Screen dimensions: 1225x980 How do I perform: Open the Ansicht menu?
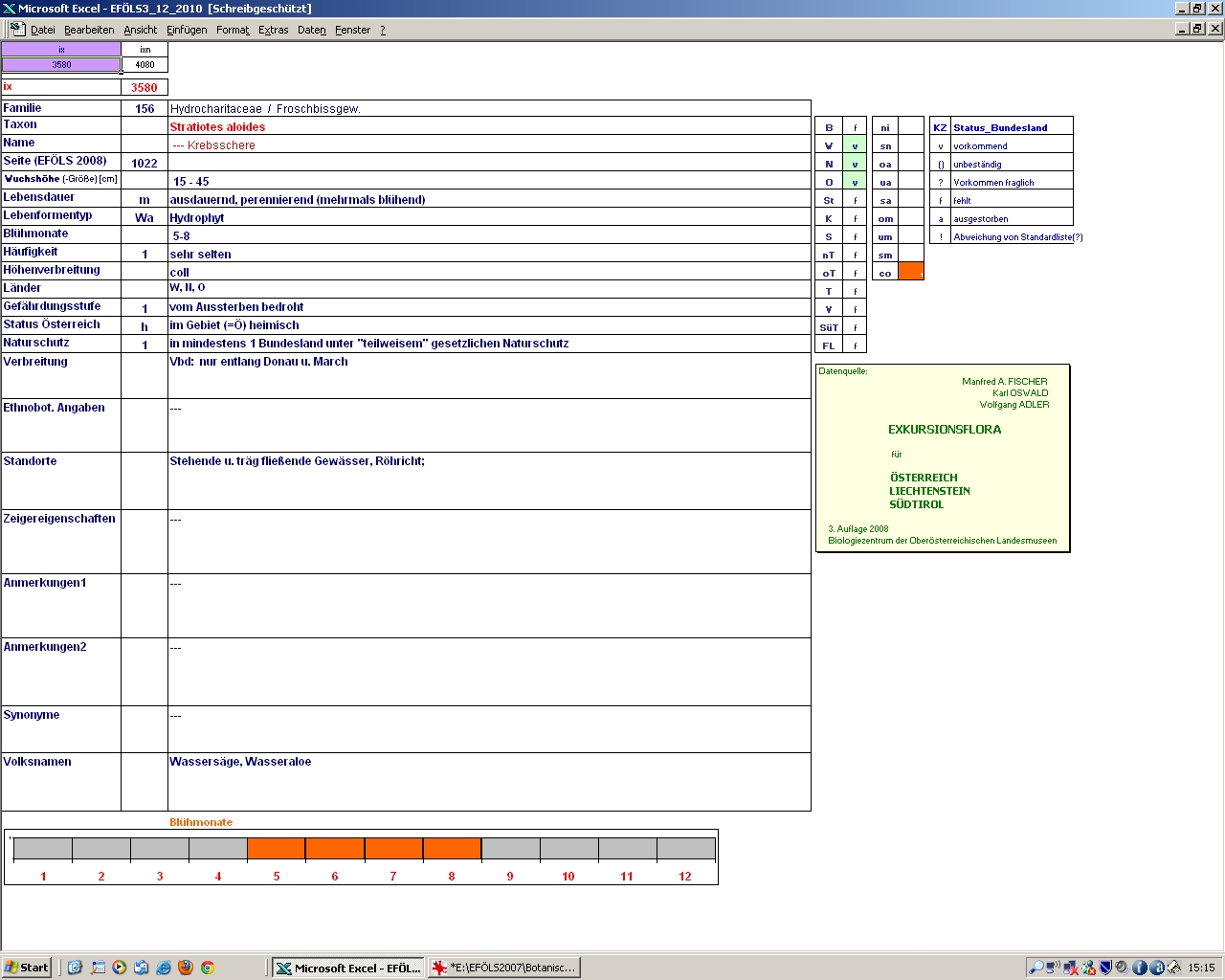[141, 30]
